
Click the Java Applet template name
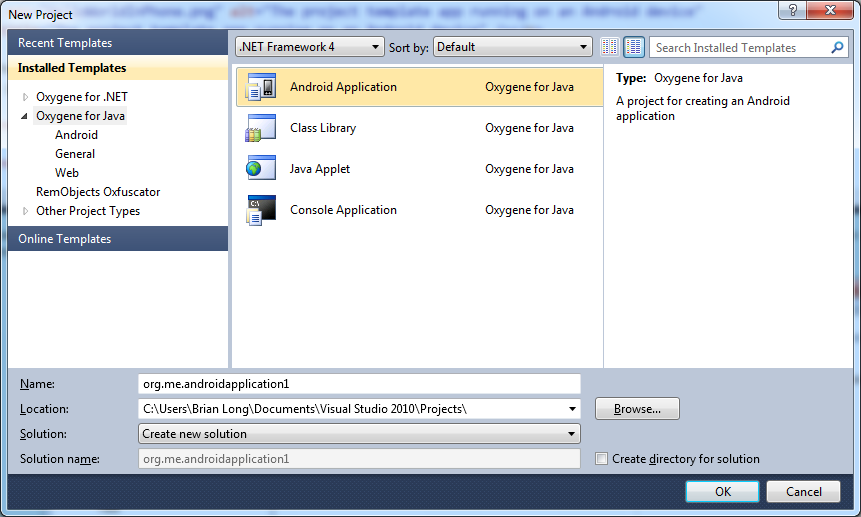pos(320,169)
